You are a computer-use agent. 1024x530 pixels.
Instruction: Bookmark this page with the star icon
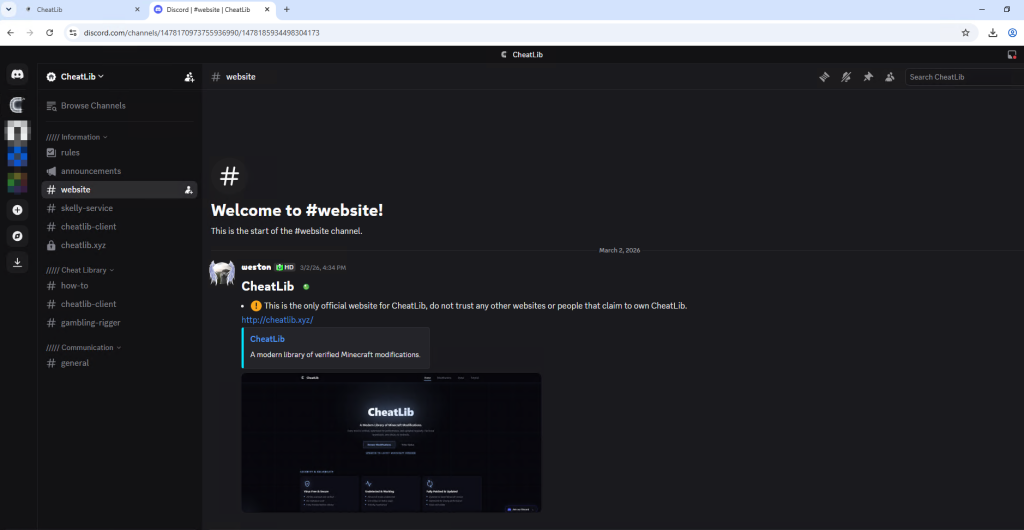pos(965,33)
